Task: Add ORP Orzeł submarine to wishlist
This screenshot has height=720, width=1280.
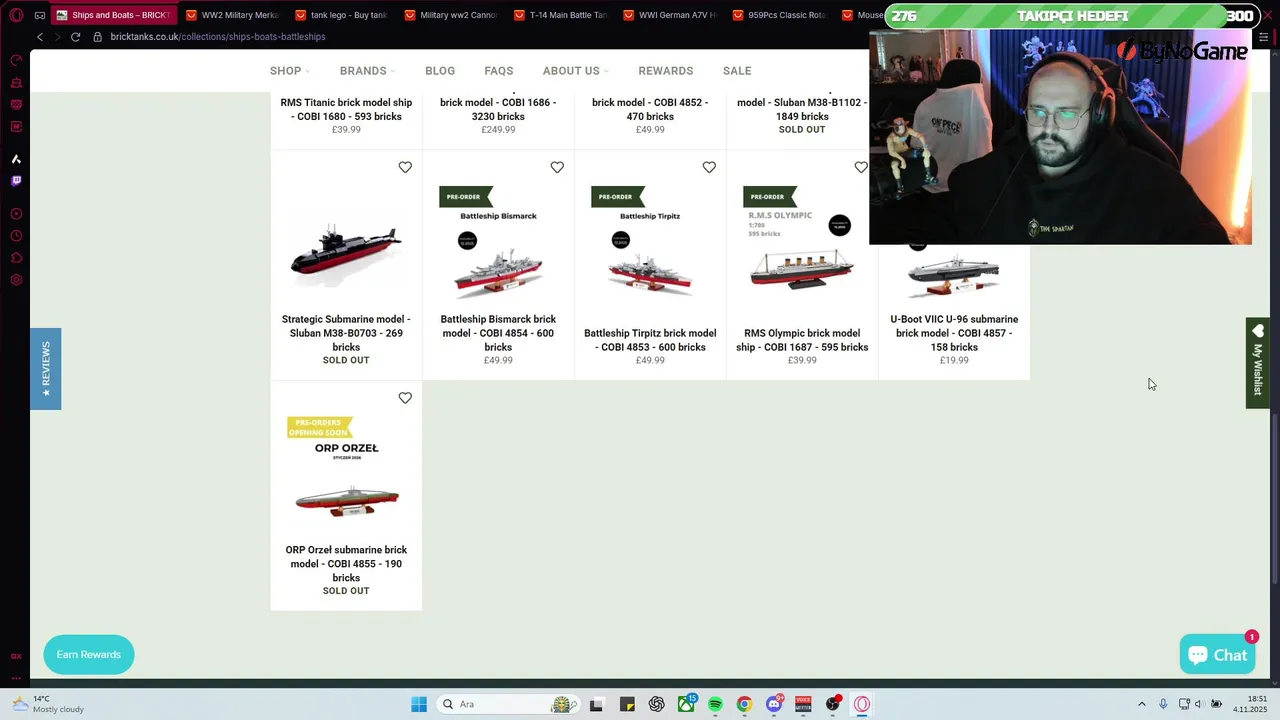Action: tap(405, 398)
